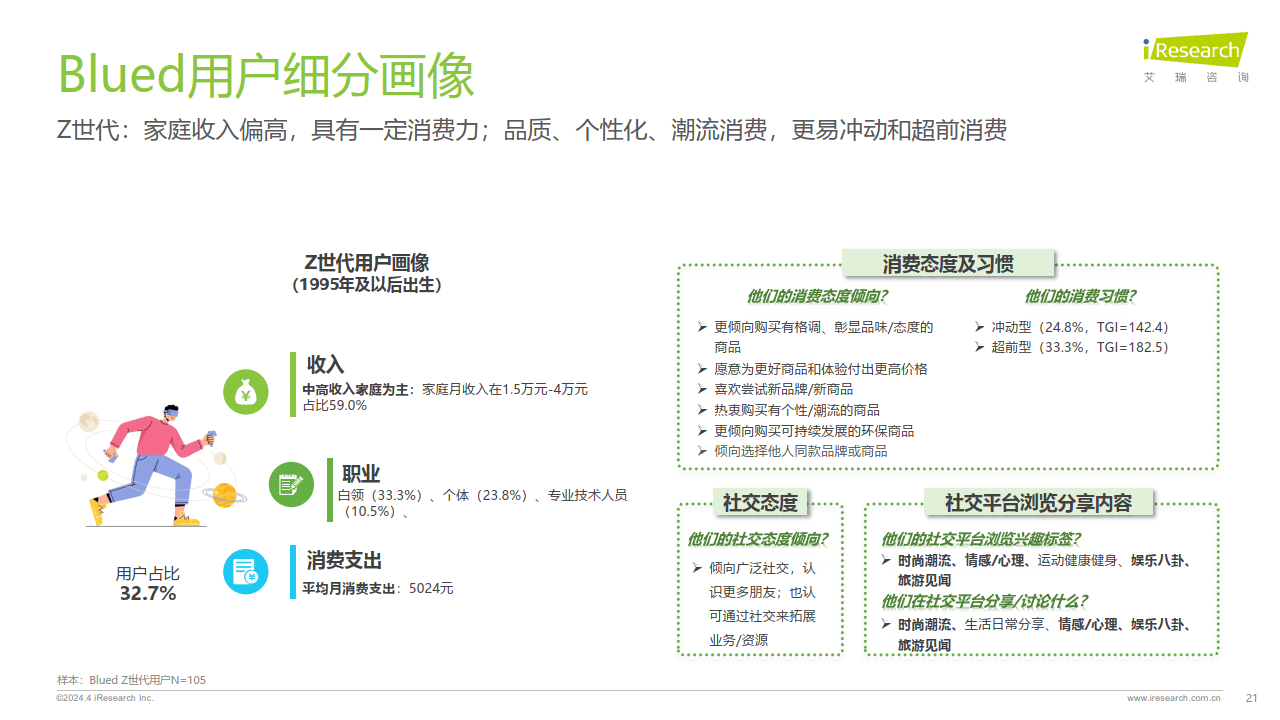The image size is (1280, 720).
Task: Click the ©2024.4 iResearch Inc. footer
Action: tap(105, 698)
